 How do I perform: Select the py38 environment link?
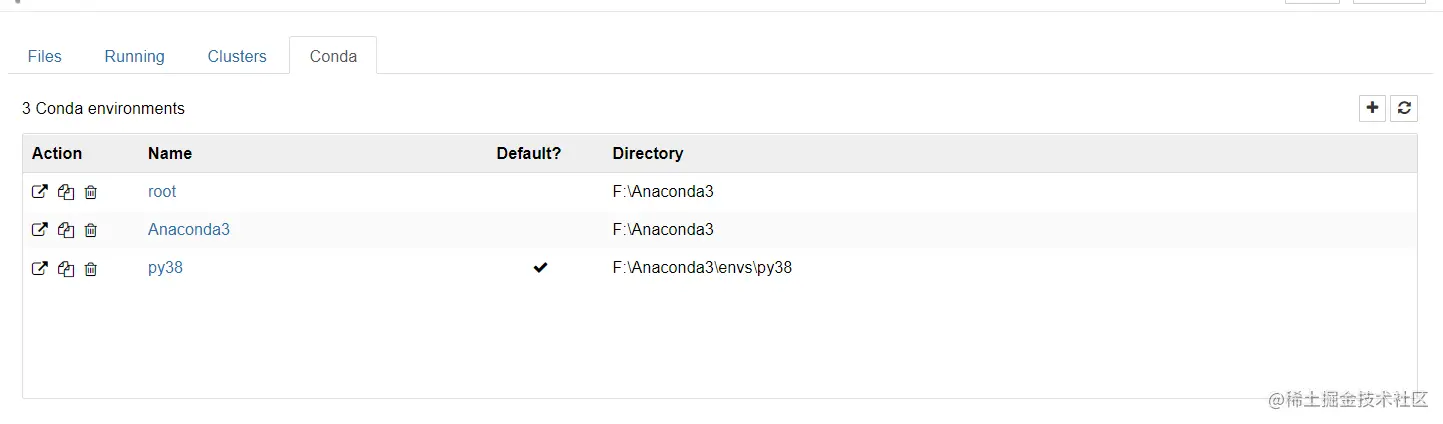(165, 268)
